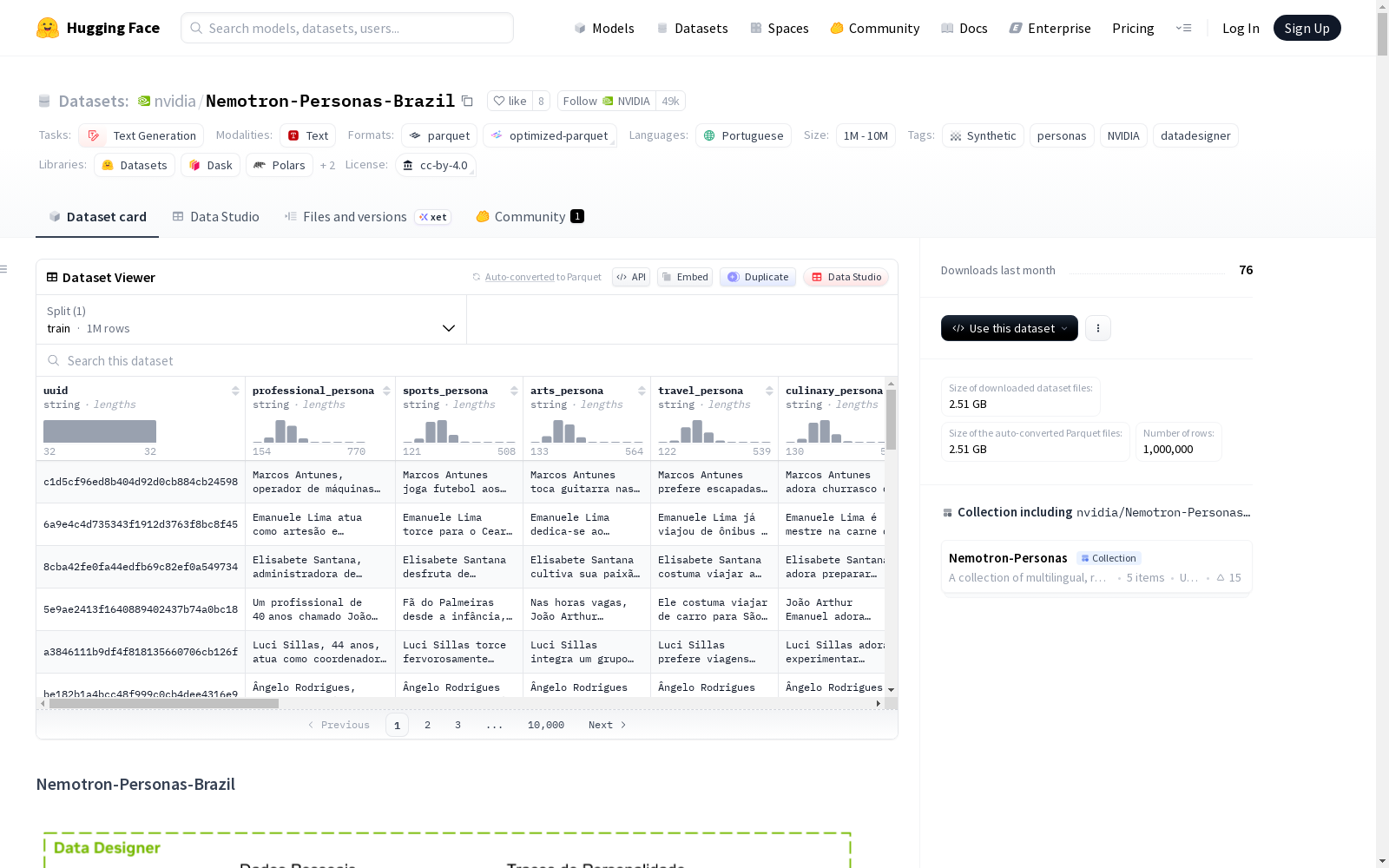This screenshot has width=1389, height=868.
Task: Click the cc-by-4.0 license tag
Action: click(x=436, y=165)
